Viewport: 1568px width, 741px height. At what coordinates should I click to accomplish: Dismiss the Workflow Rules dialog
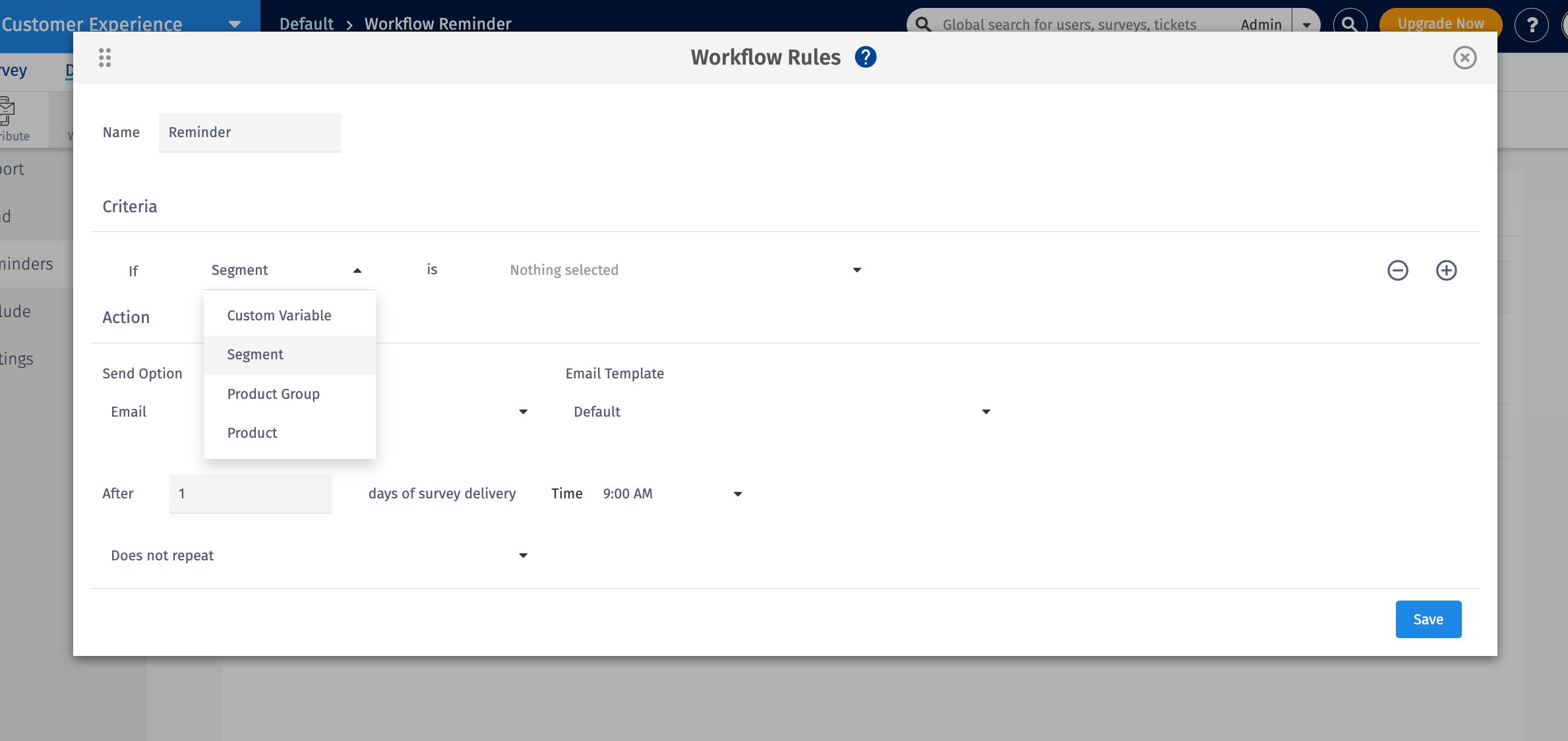(1464, 58)
